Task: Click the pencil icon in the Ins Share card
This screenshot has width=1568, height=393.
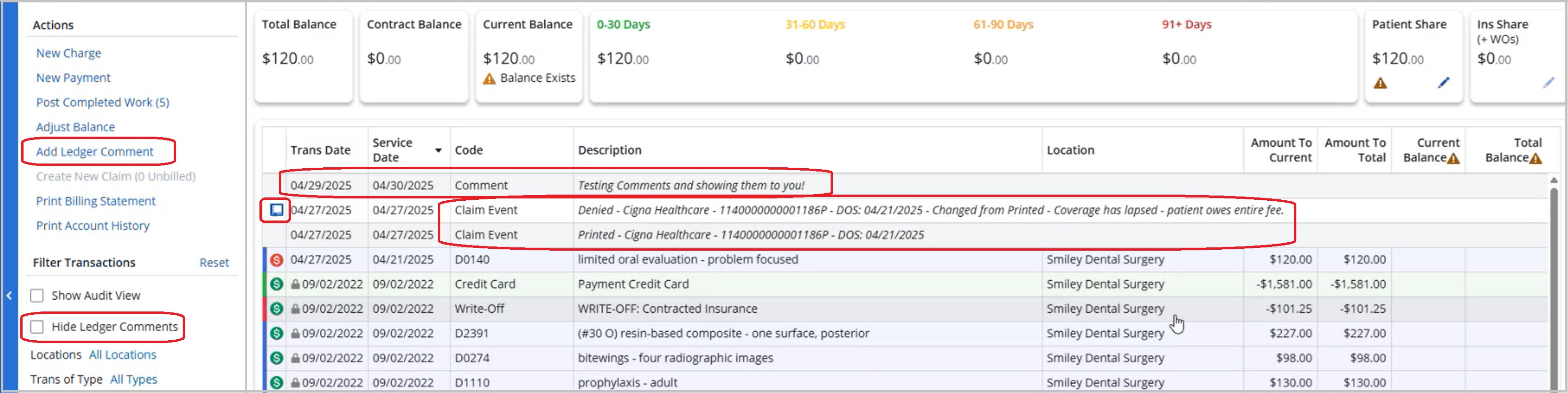Action: [1549, 83]
